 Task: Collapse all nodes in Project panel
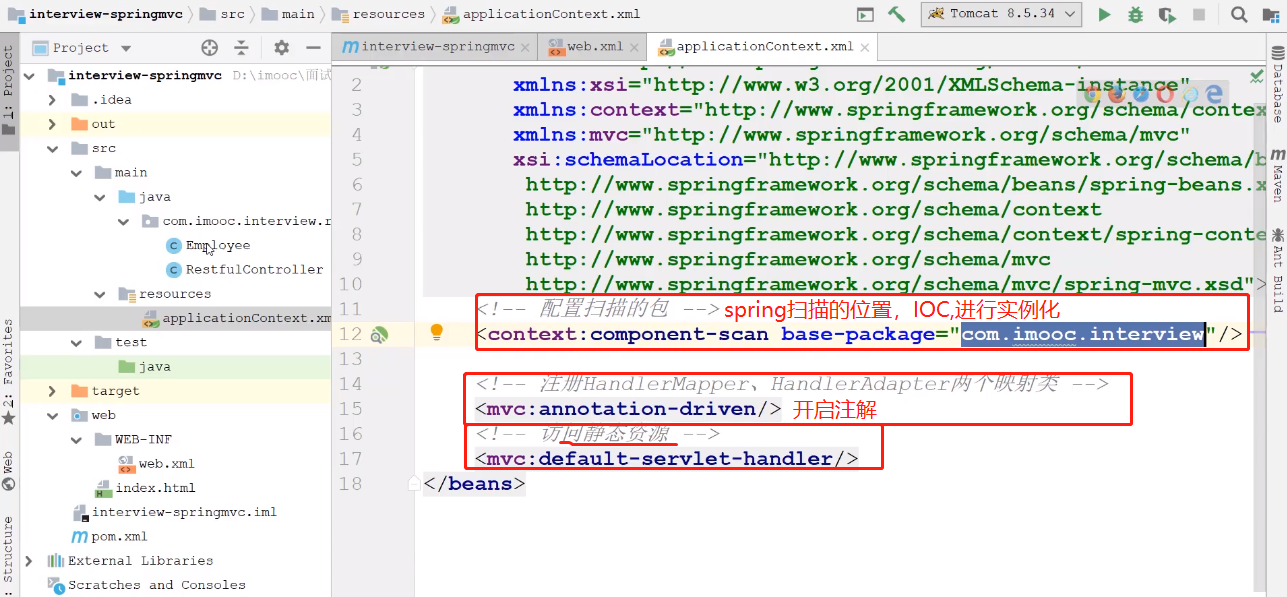241,47
